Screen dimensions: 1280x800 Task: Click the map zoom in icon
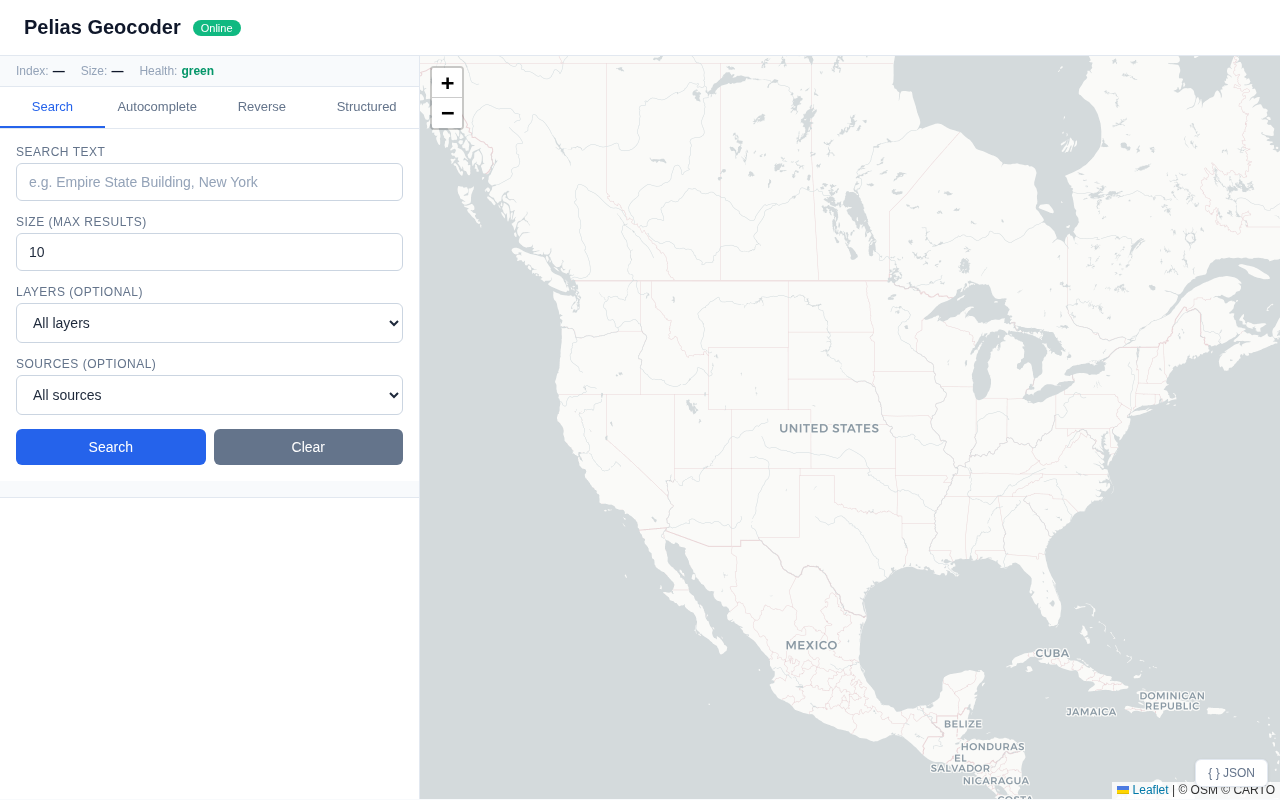coord(447,83)
